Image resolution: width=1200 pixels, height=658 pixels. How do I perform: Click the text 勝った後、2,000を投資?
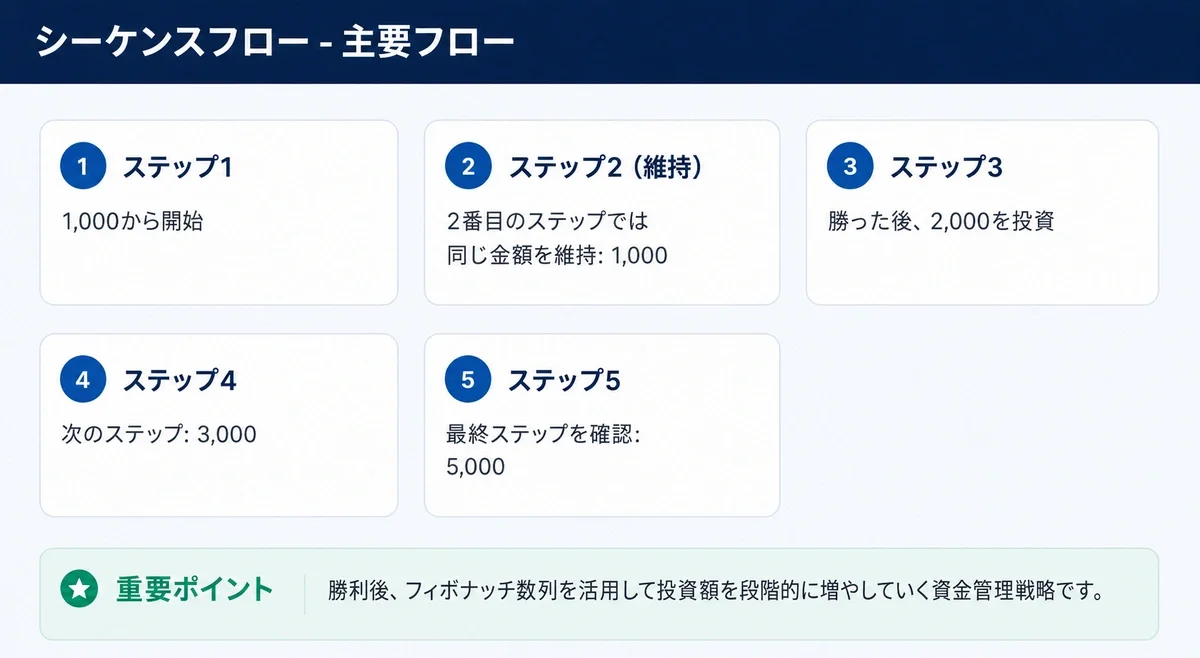[941, 221]
